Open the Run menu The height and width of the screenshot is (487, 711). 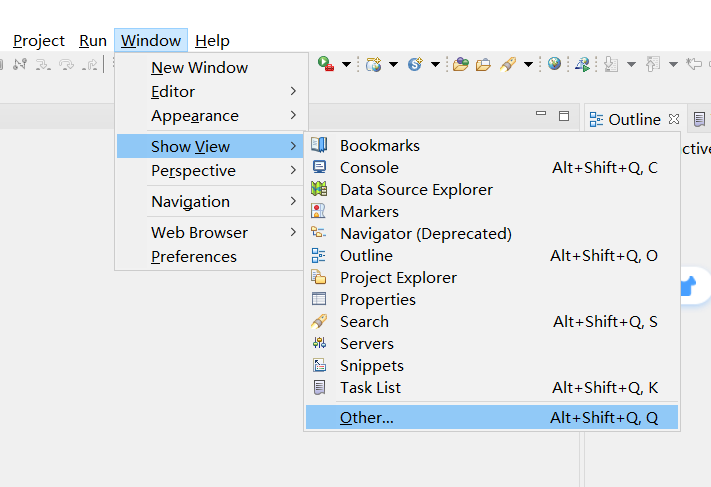point(93,41)
